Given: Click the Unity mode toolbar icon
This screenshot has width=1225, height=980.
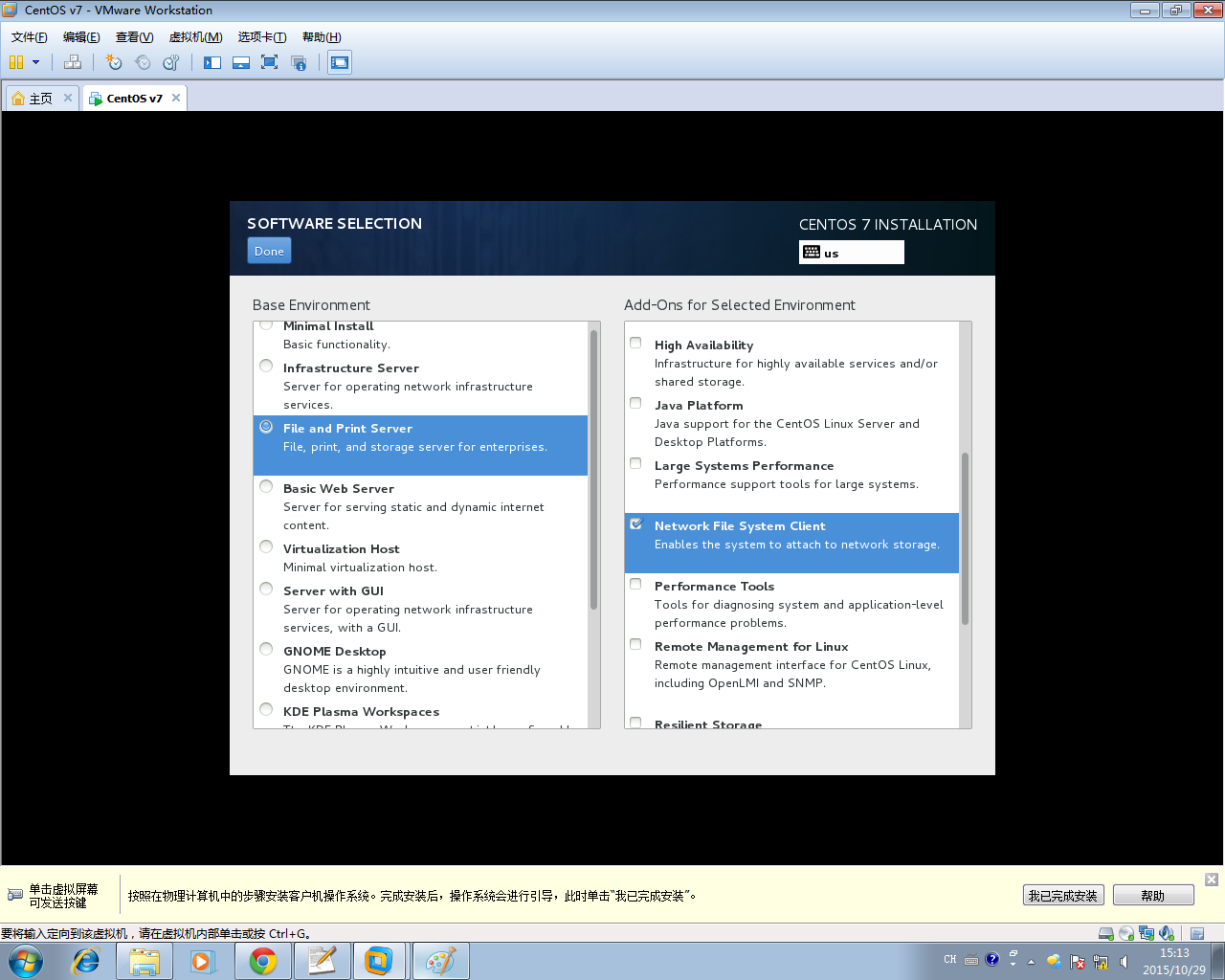Looking at the screenshot, I should (299, 62).
